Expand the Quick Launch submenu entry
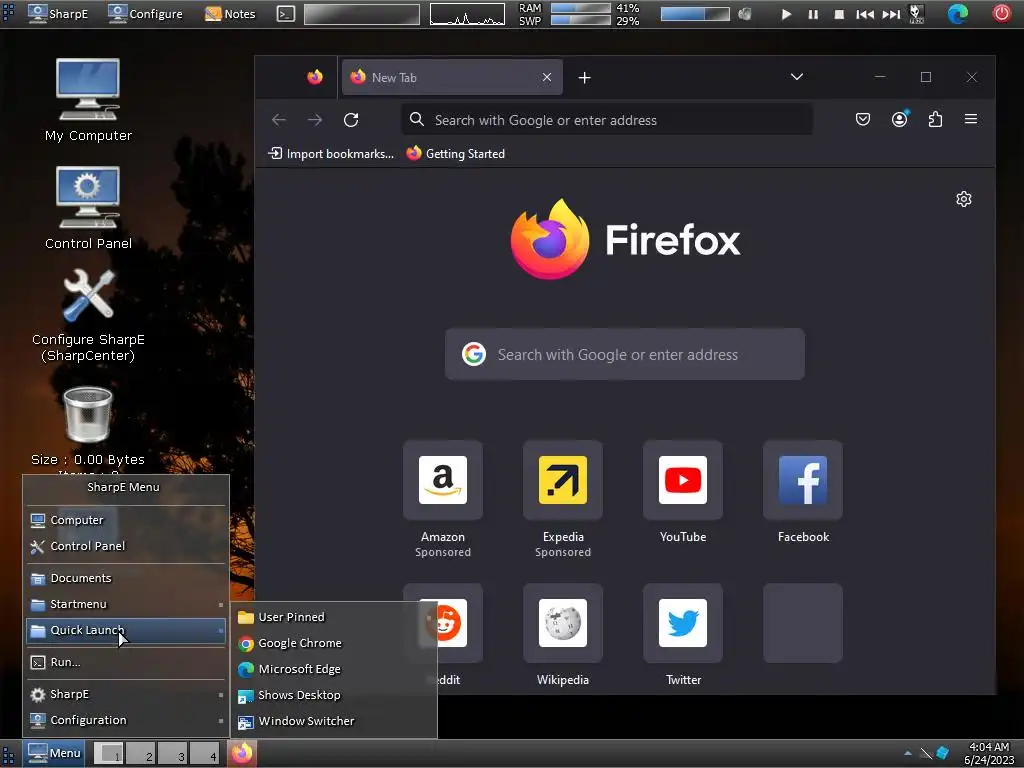Screen dimensions: 1024x768 pos(126,630)
